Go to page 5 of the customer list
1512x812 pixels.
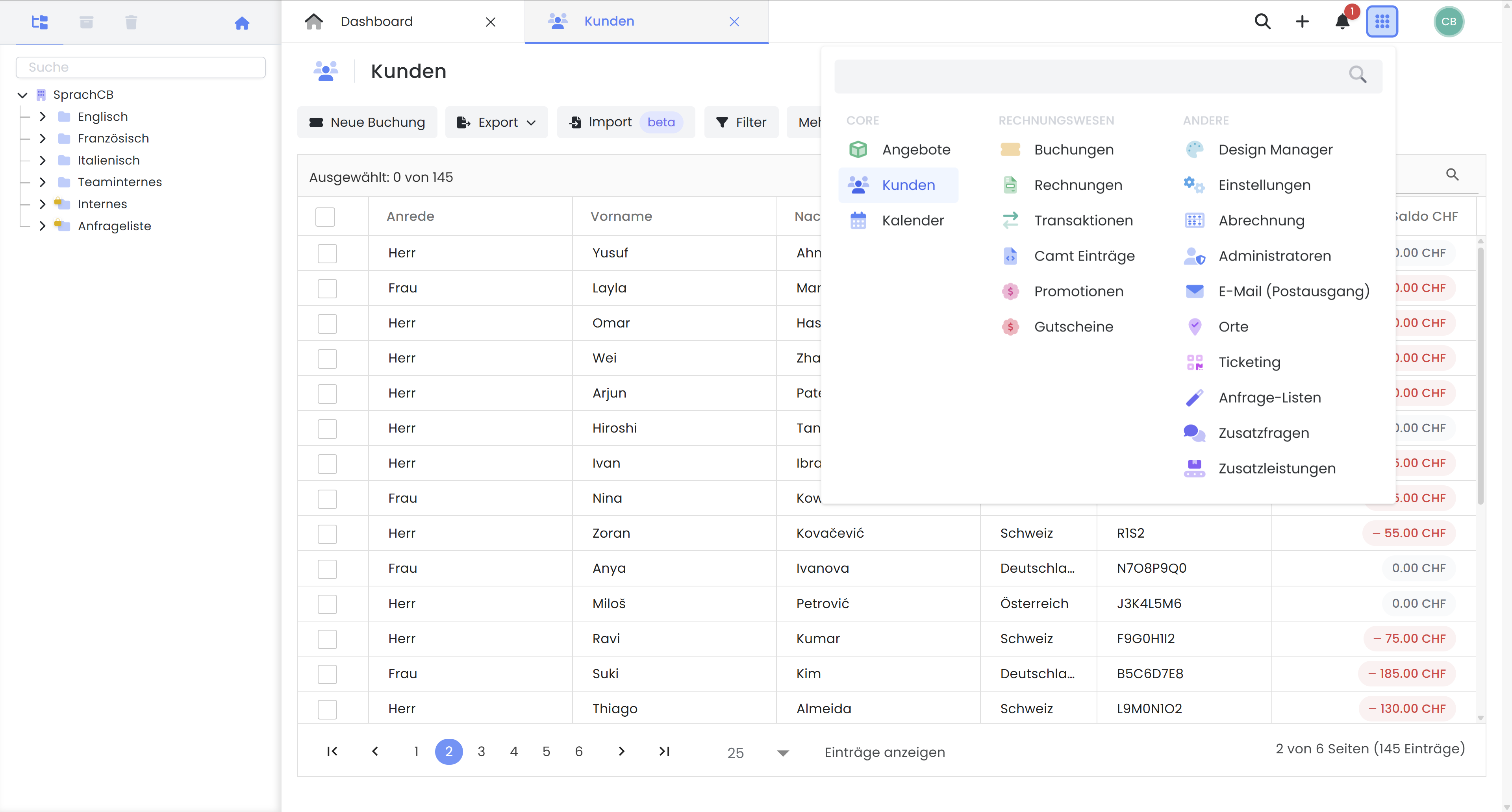[x=546, y=751]
